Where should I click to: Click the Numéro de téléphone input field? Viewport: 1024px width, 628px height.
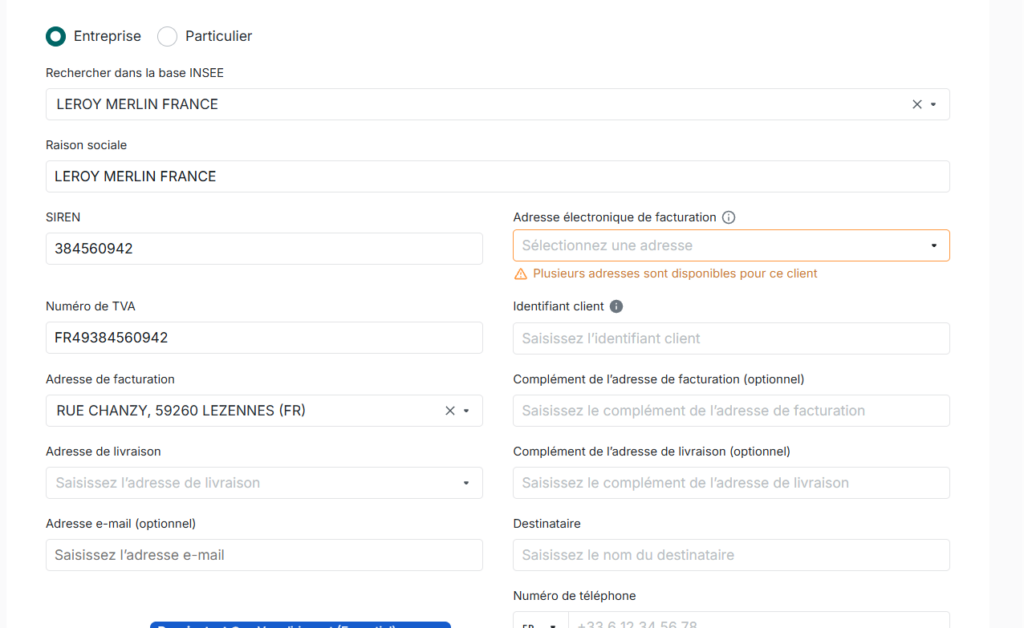point(759,621)
